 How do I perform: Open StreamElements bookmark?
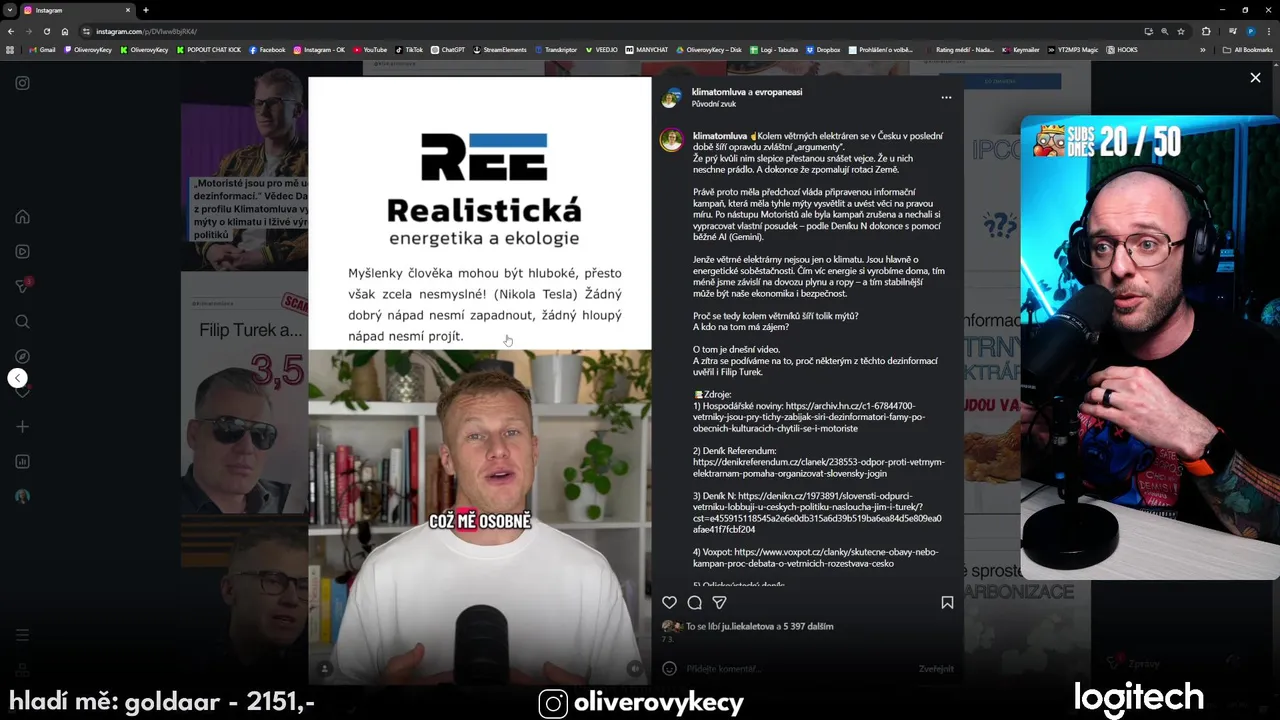click(x=500, y=49)
